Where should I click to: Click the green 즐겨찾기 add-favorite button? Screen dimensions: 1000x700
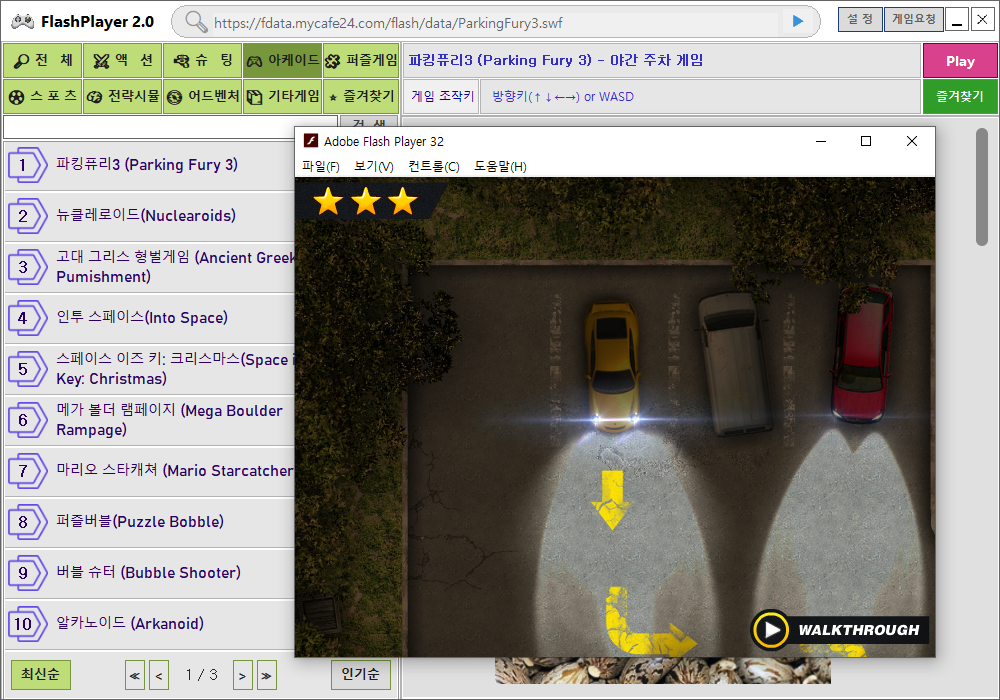tap(960, 96)
